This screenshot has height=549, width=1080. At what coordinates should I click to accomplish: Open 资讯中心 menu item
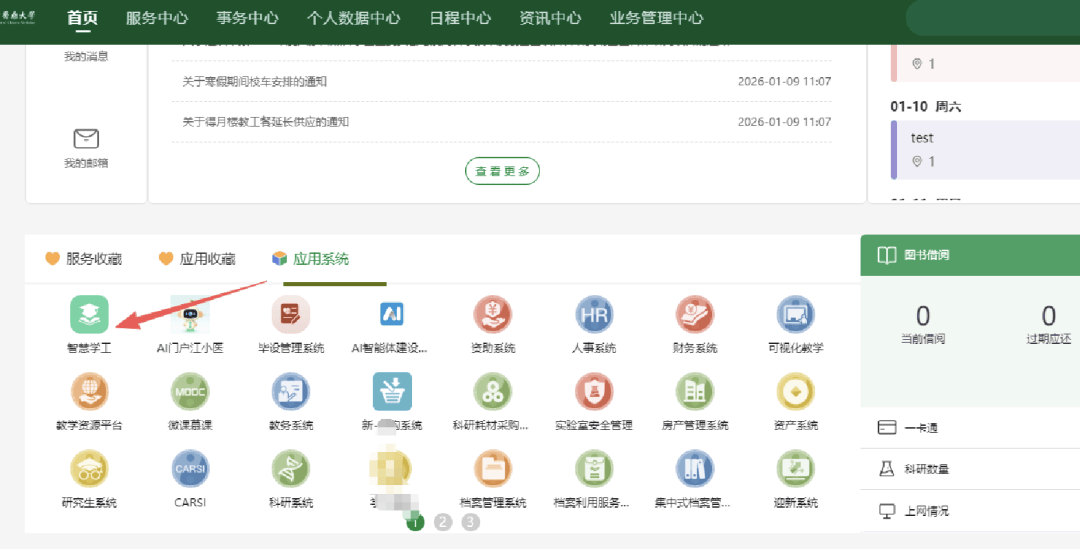pyautogui.click(x=550, y=18)
